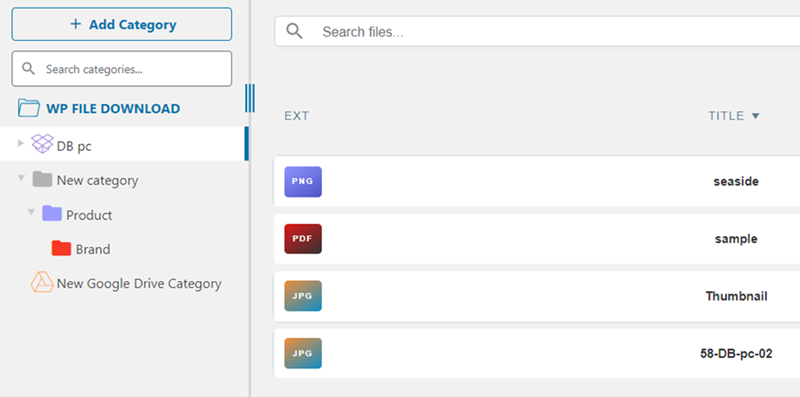Click the sidebar resize handle bars

(x=249, y=98)
